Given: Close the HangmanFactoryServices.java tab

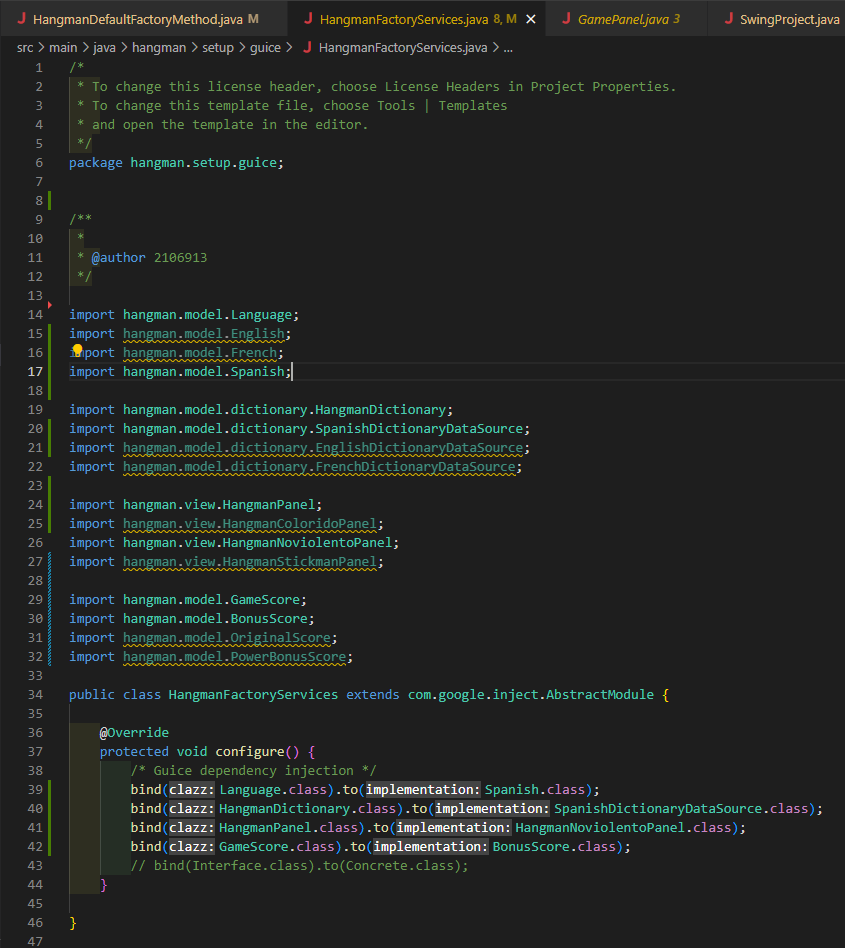Looking at the screenshot, I should pyautogui.click(x=531, y=17).
